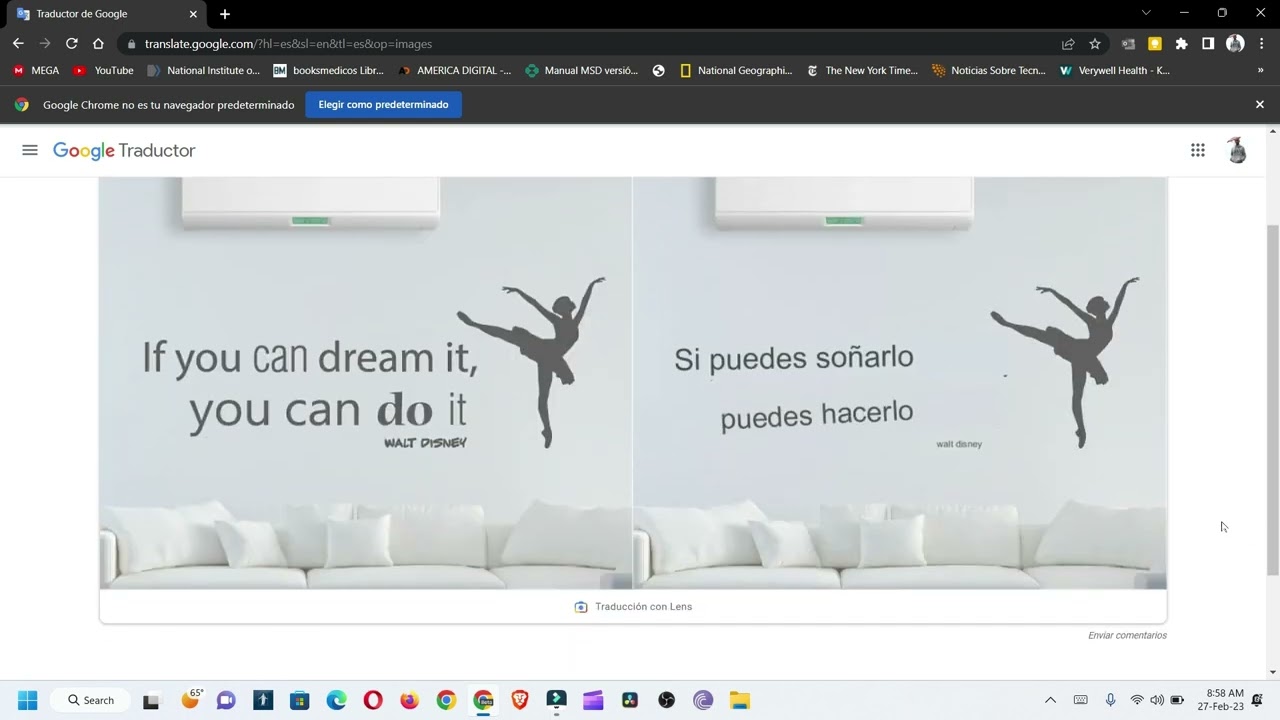The width and height of the screenshot is (1280, 720).
Task: Open the National Geographic bookmark
Action: (736, 71)
